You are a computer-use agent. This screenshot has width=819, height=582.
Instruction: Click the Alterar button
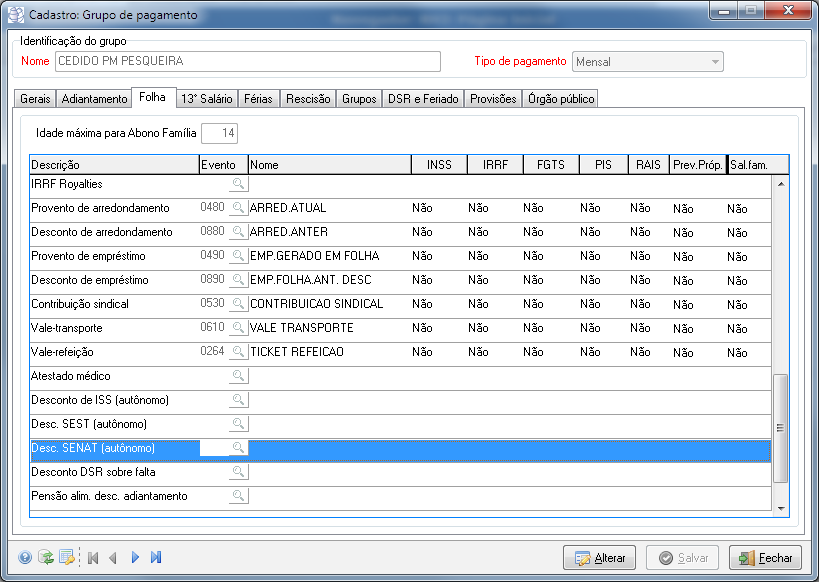(x=599, y=558)
